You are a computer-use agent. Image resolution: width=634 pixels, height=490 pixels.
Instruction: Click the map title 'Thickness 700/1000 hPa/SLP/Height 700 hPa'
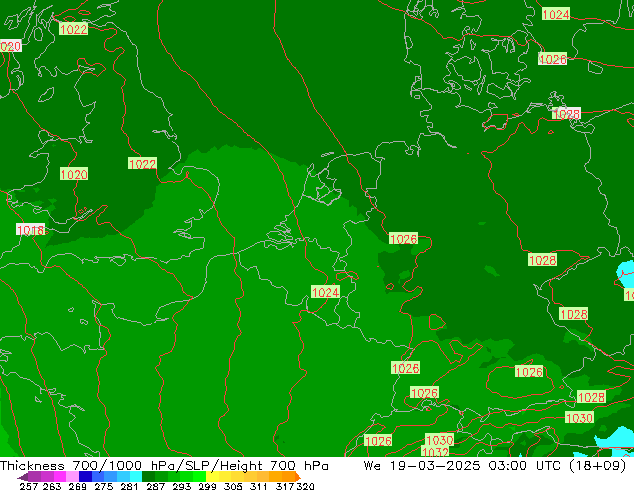pos(164,466)
